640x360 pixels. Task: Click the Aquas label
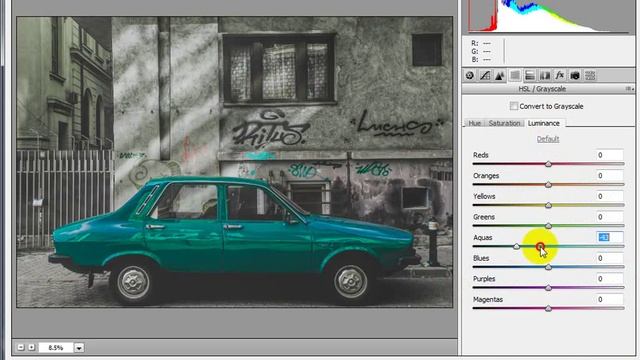[482, 238]
